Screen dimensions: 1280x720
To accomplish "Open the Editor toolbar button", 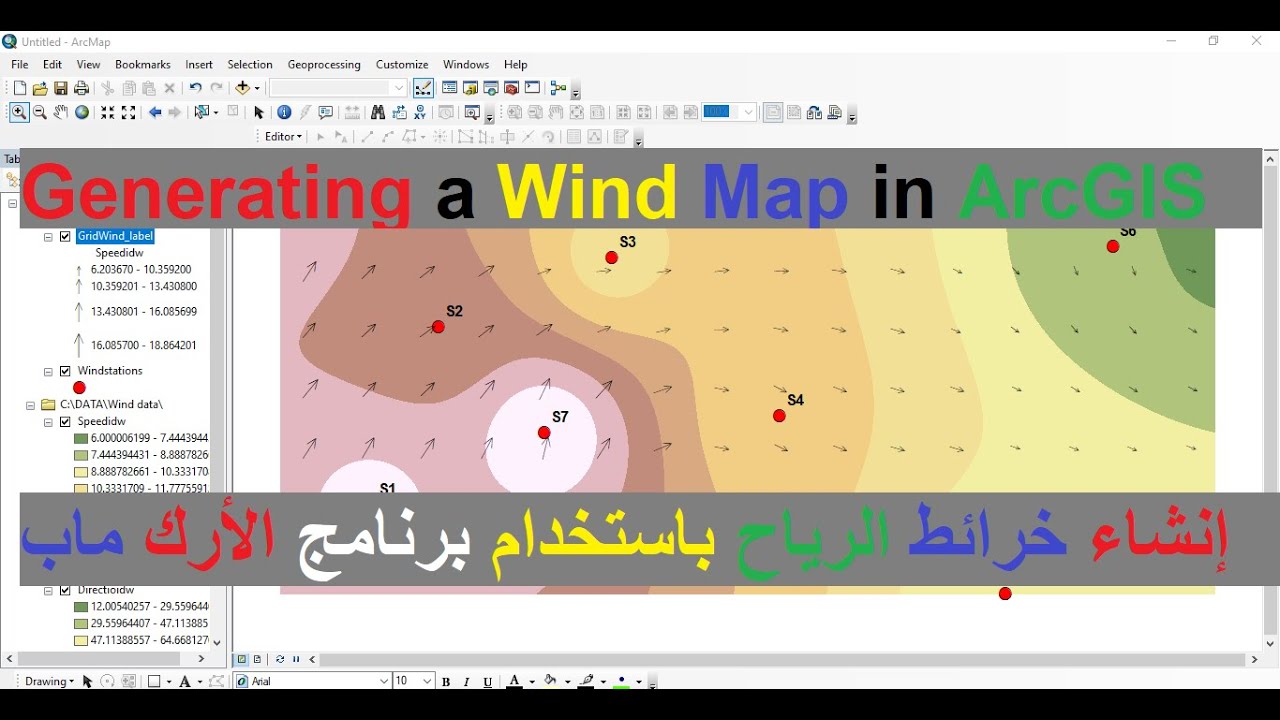I will point(423,88).
